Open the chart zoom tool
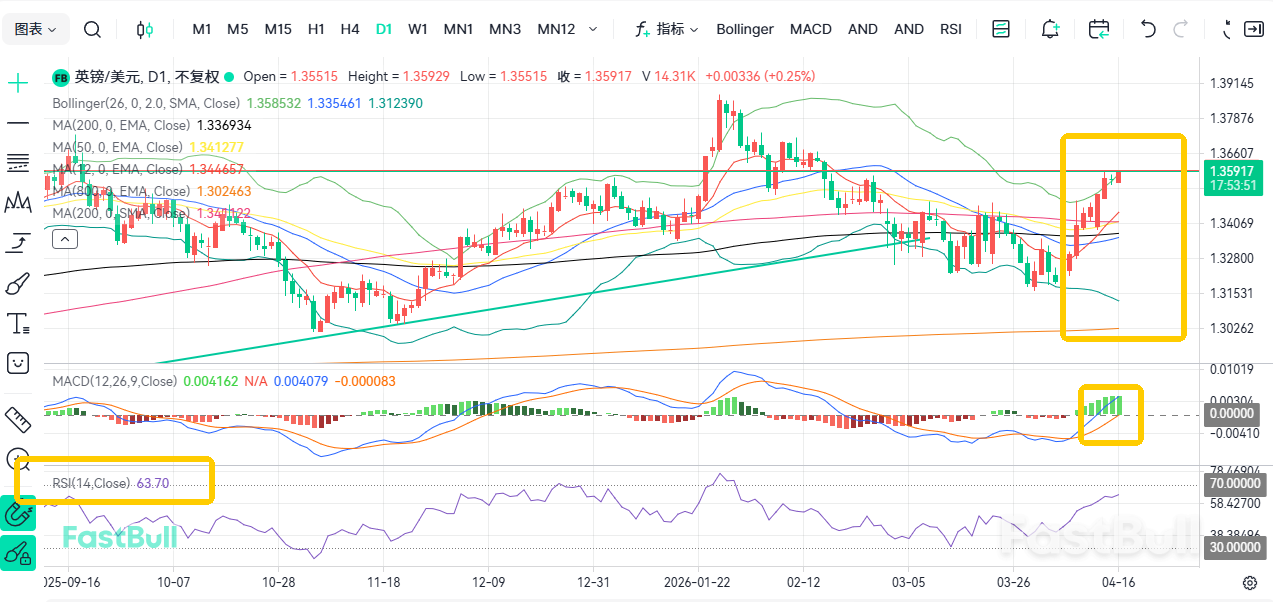 click(18, 457)
